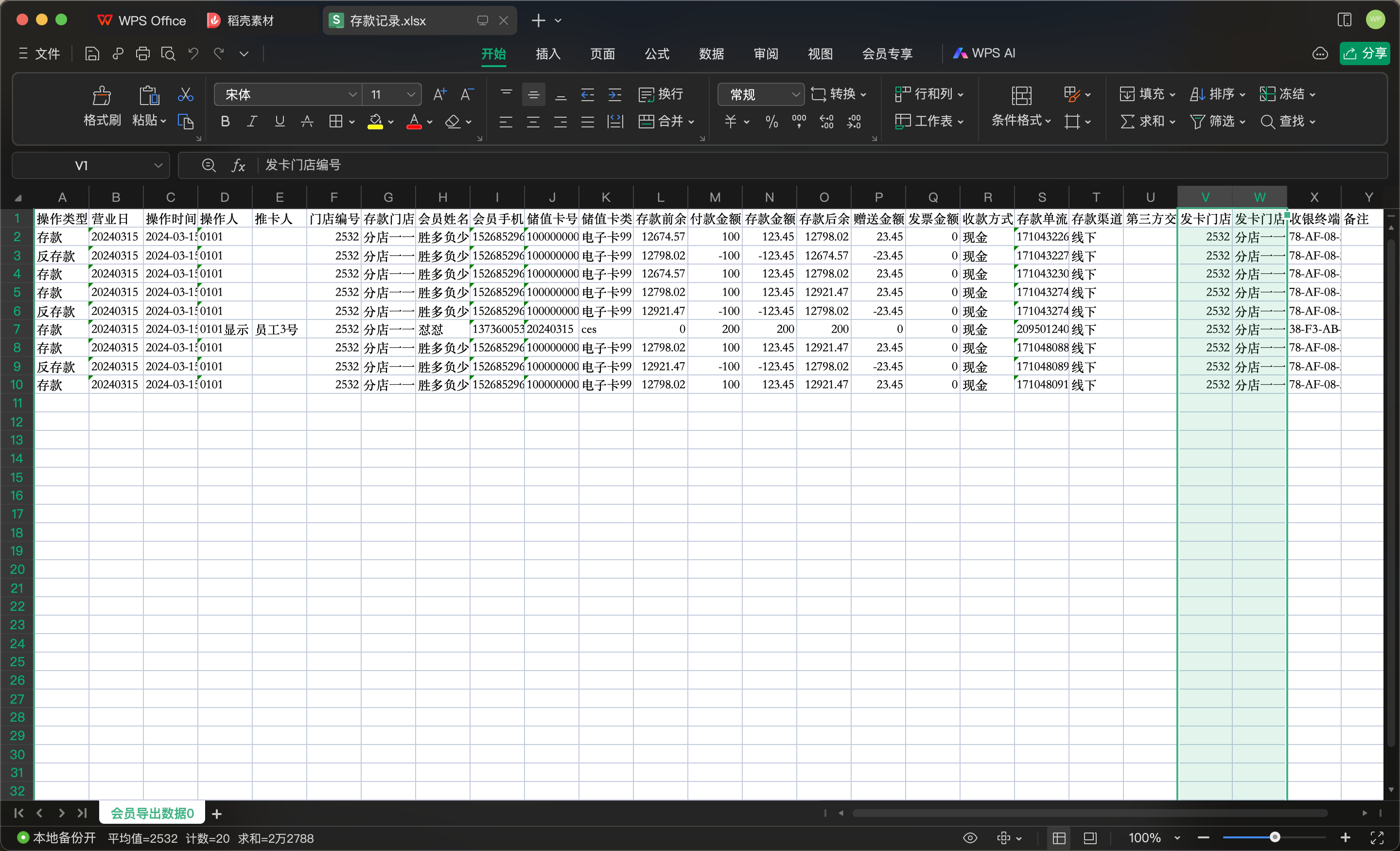1400x851 pixels.
Task: Open the Insert (插入) tab
Action: [x=548, y=53]
